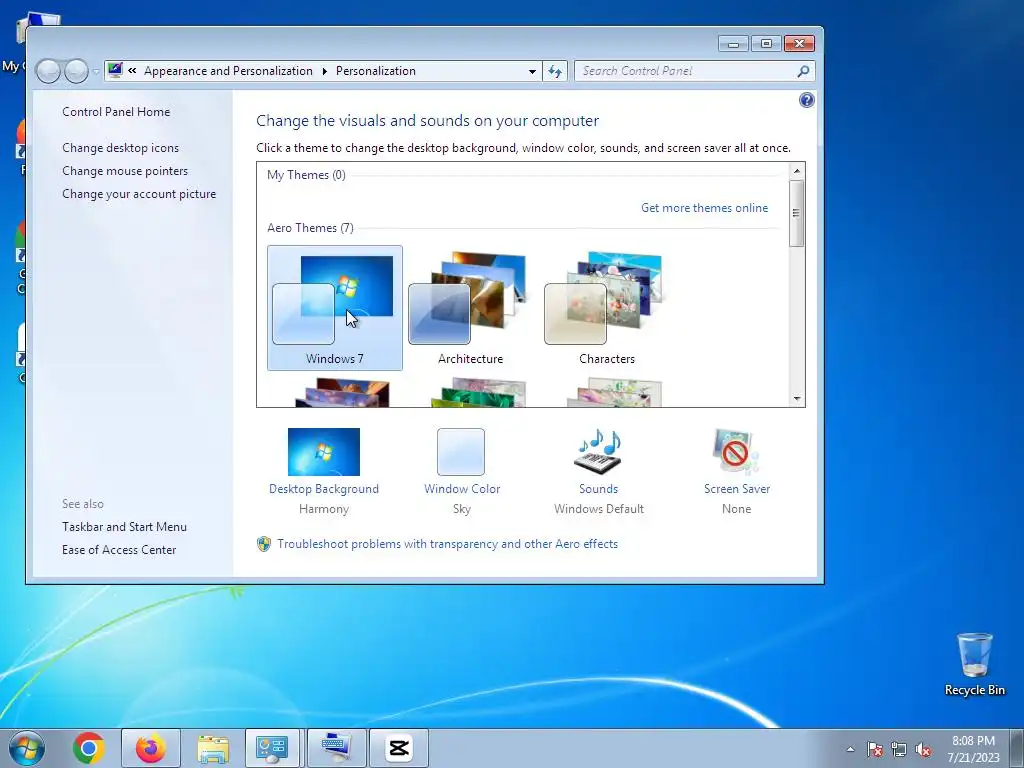Click Appearance and Personalization breadcrumb
The width and height of the screenshot is (1024, 768).
(228, 71)
